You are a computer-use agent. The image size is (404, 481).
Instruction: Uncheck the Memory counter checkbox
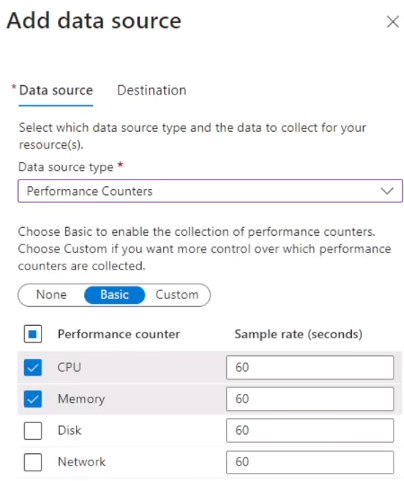33,399
